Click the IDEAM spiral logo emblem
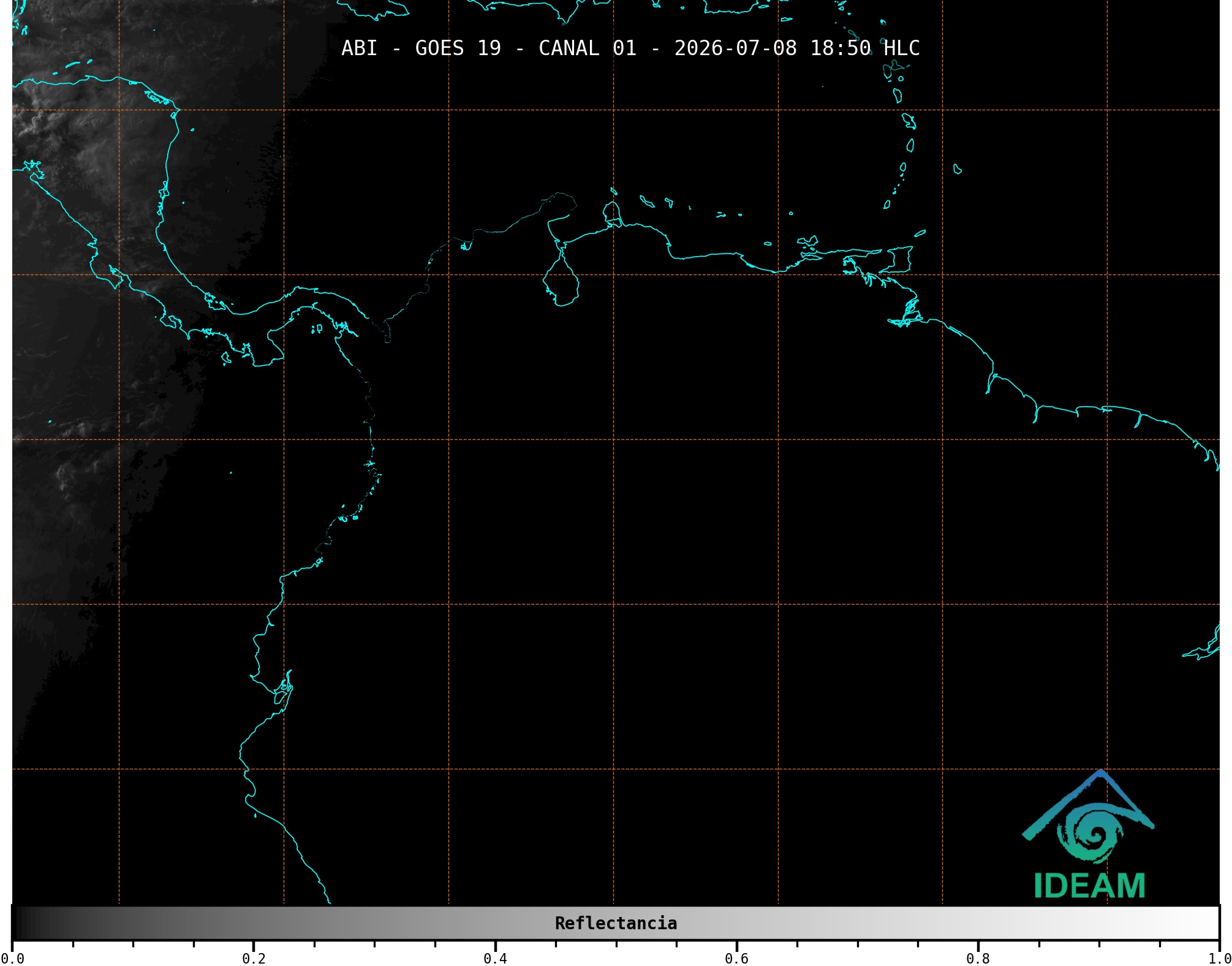 (x=1089, y=817)
